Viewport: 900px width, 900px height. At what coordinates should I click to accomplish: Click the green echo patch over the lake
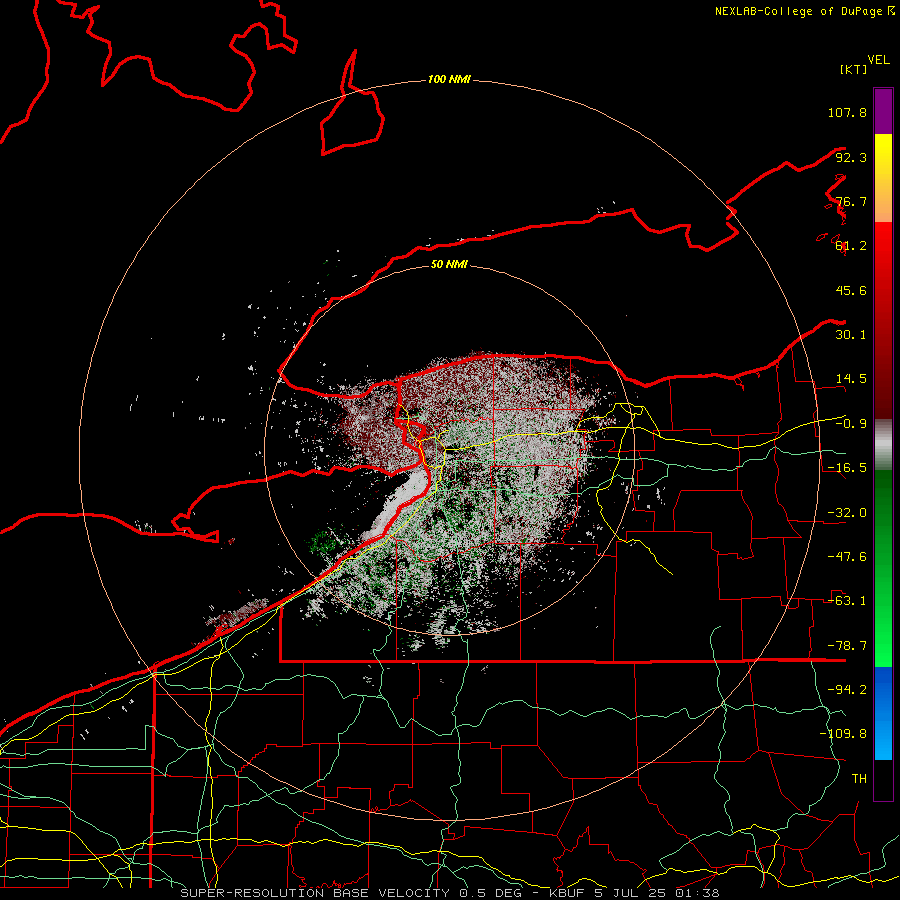tap(323, 541)
